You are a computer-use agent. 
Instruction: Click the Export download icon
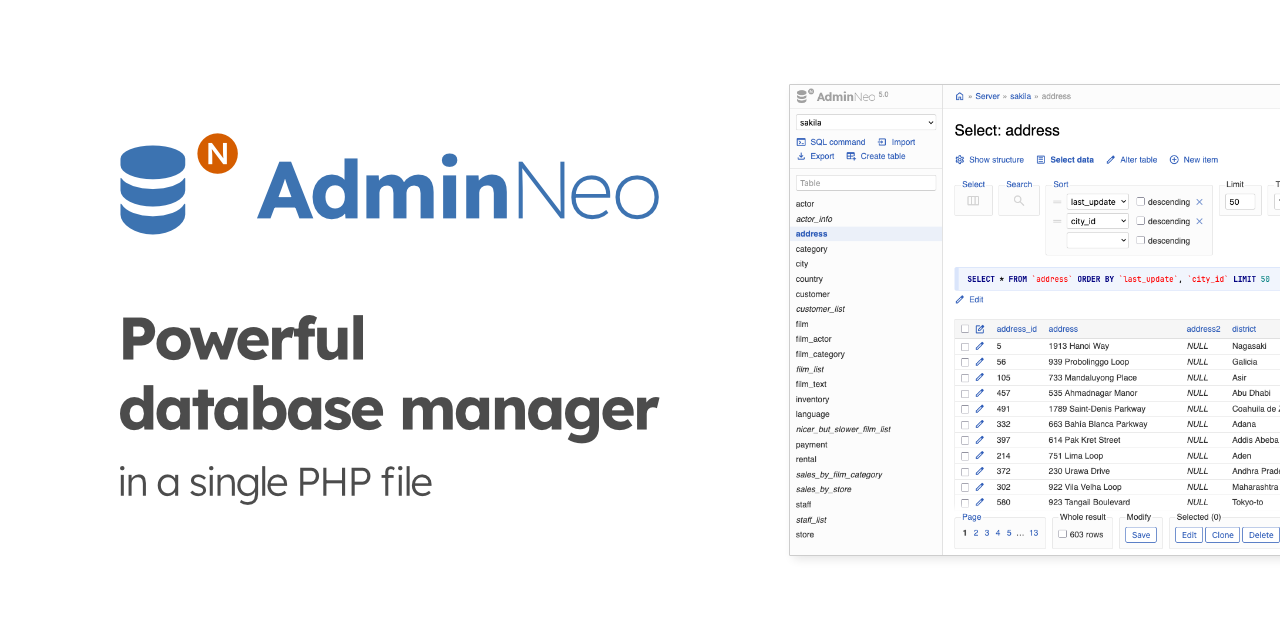801,156
